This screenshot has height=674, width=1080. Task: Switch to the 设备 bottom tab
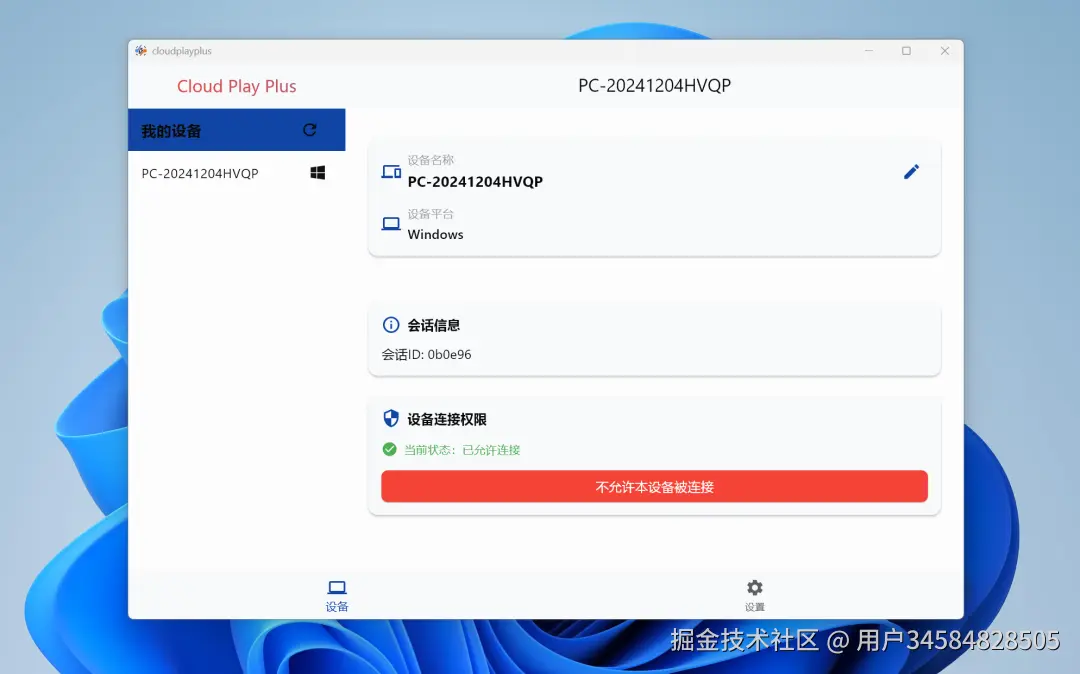337,596
